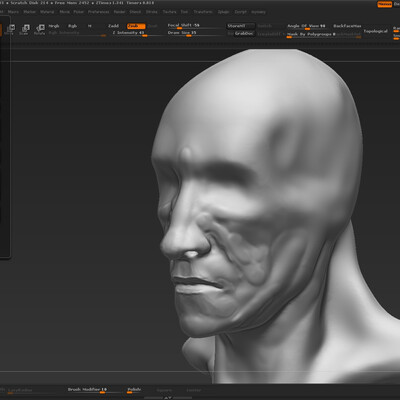
Task: Toggle the Rgb paint mode
Action: point(72,26)
